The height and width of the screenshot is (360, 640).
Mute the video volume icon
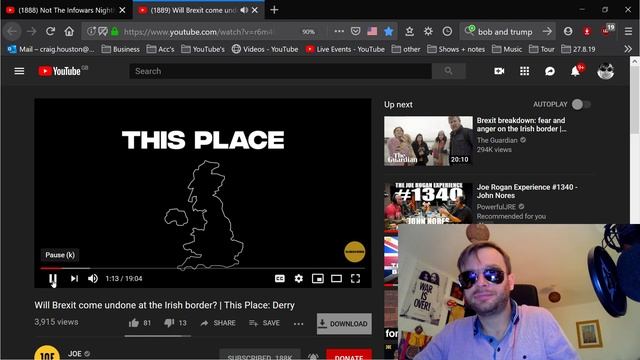pyautogui.click(x=93, y=278)
